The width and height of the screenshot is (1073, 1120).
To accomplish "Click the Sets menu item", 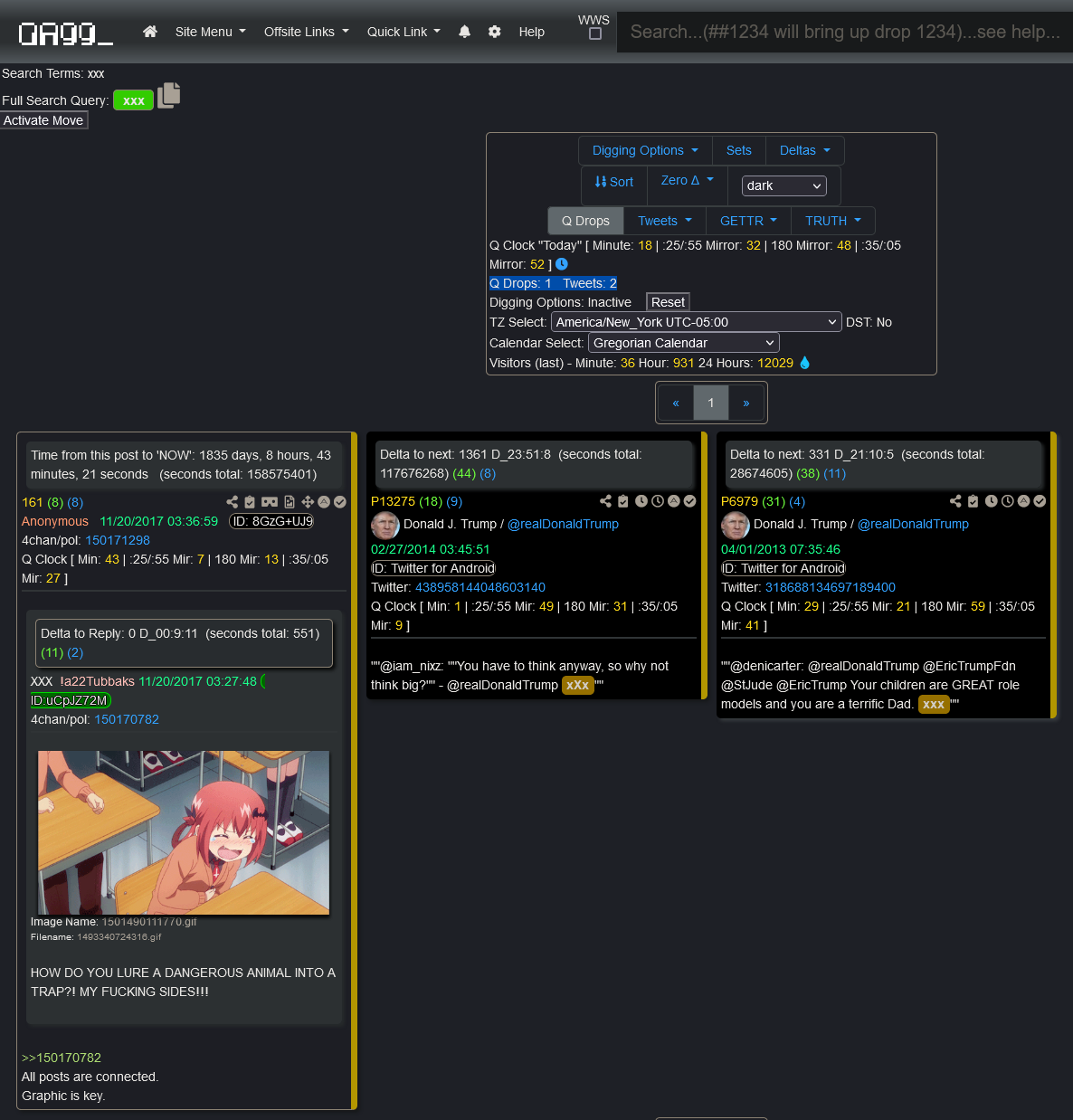I will click(x=739, y=150).
